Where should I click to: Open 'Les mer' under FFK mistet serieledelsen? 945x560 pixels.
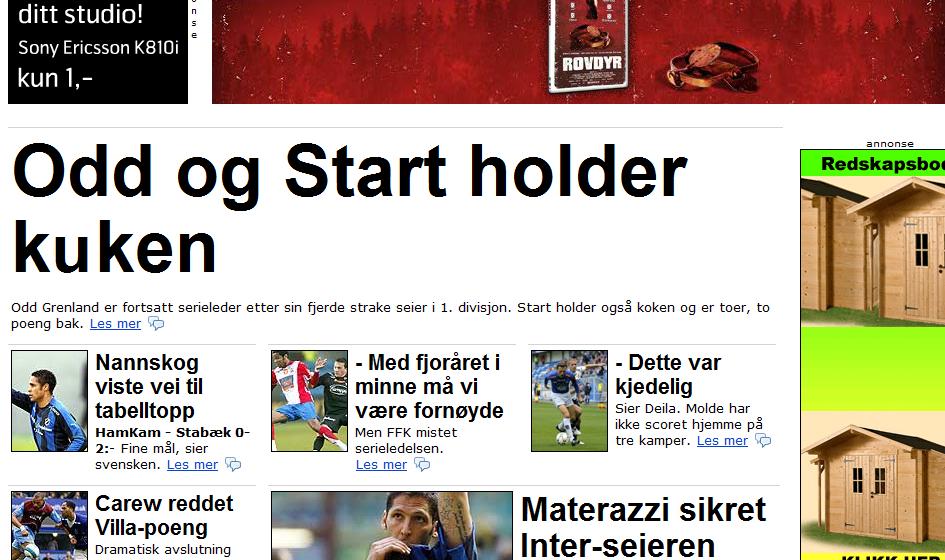point(381,465)
